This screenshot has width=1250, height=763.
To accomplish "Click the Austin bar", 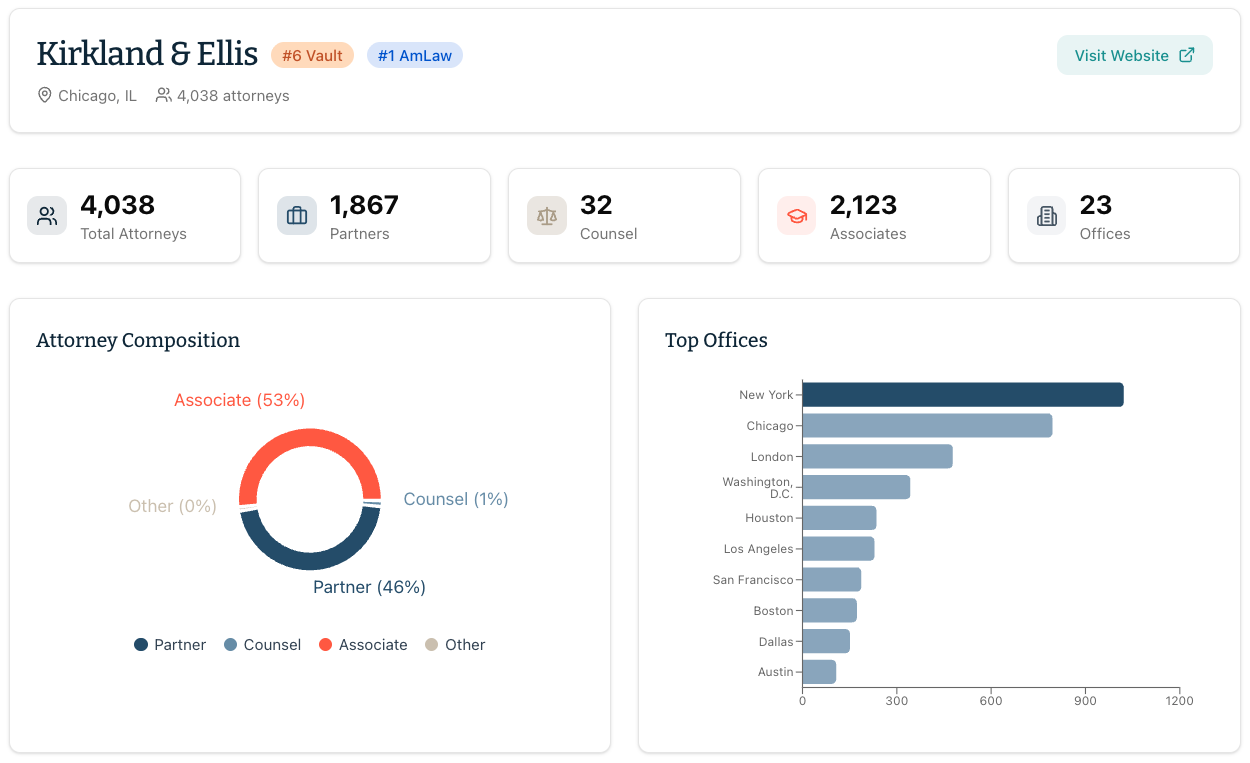I will (x=819, y=672).
